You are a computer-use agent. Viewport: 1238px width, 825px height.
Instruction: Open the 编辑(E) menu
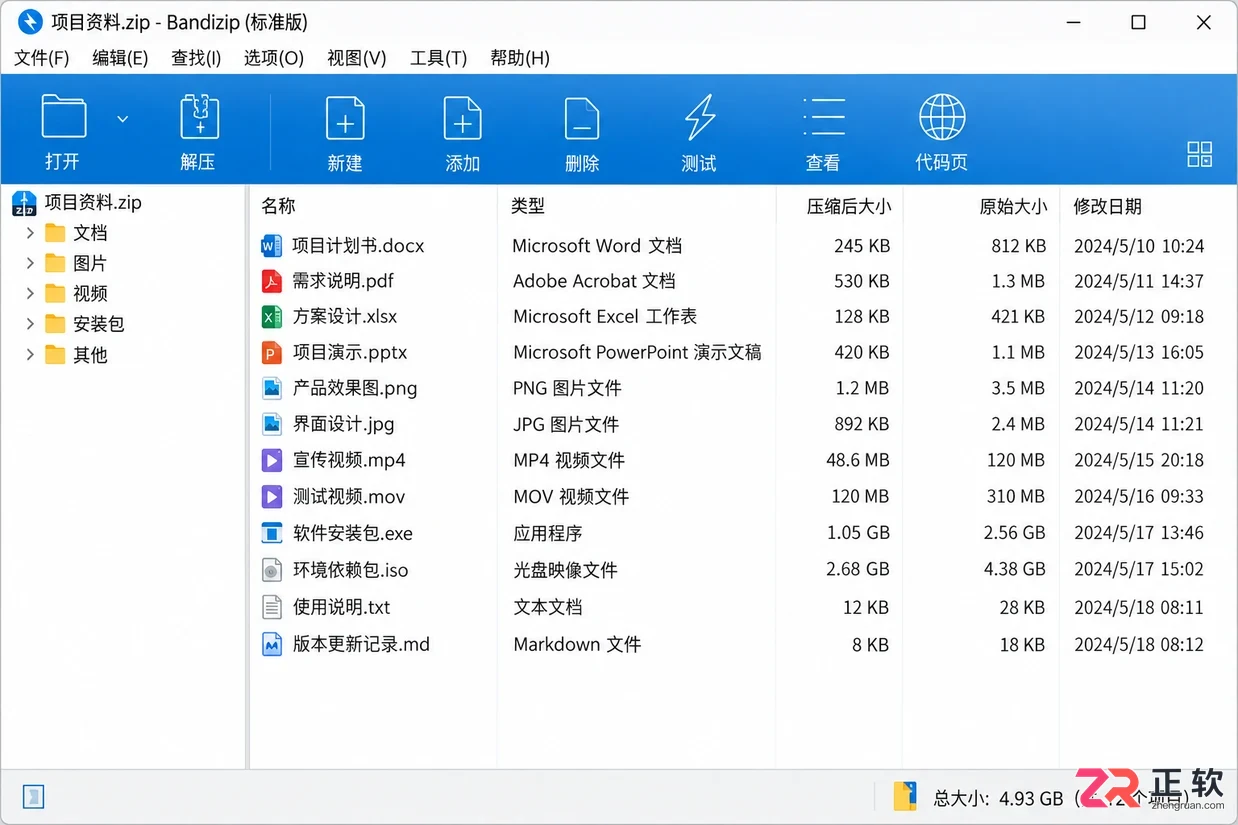pos(120,58)
